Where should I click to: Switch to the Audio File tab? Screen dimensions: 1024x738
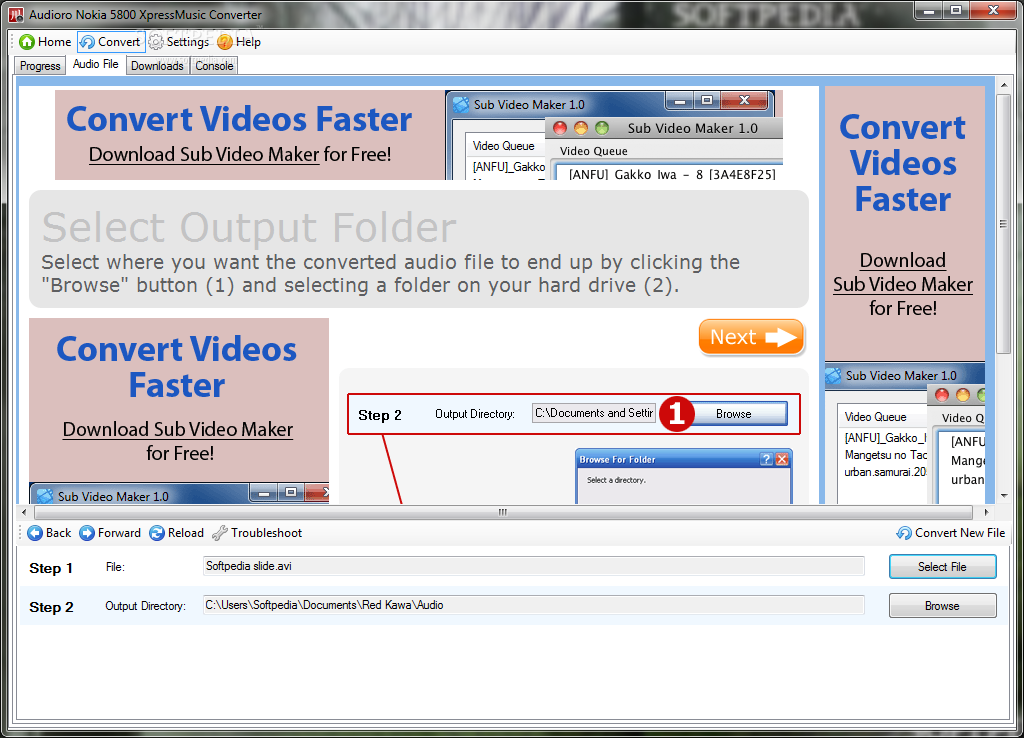pos(95,64)
